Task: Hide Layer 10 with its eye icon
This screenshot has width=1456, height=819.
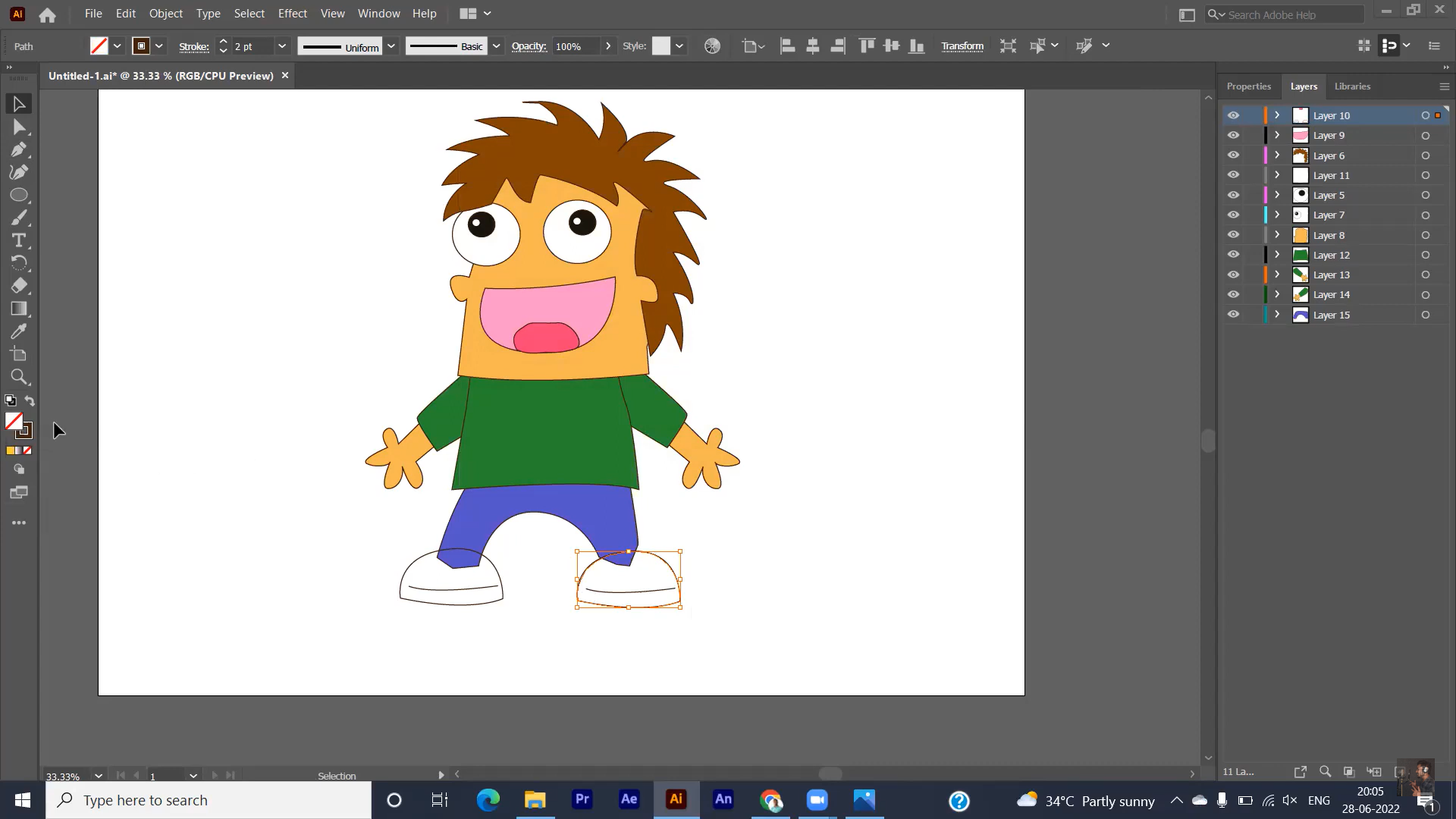Action: 1234,115
